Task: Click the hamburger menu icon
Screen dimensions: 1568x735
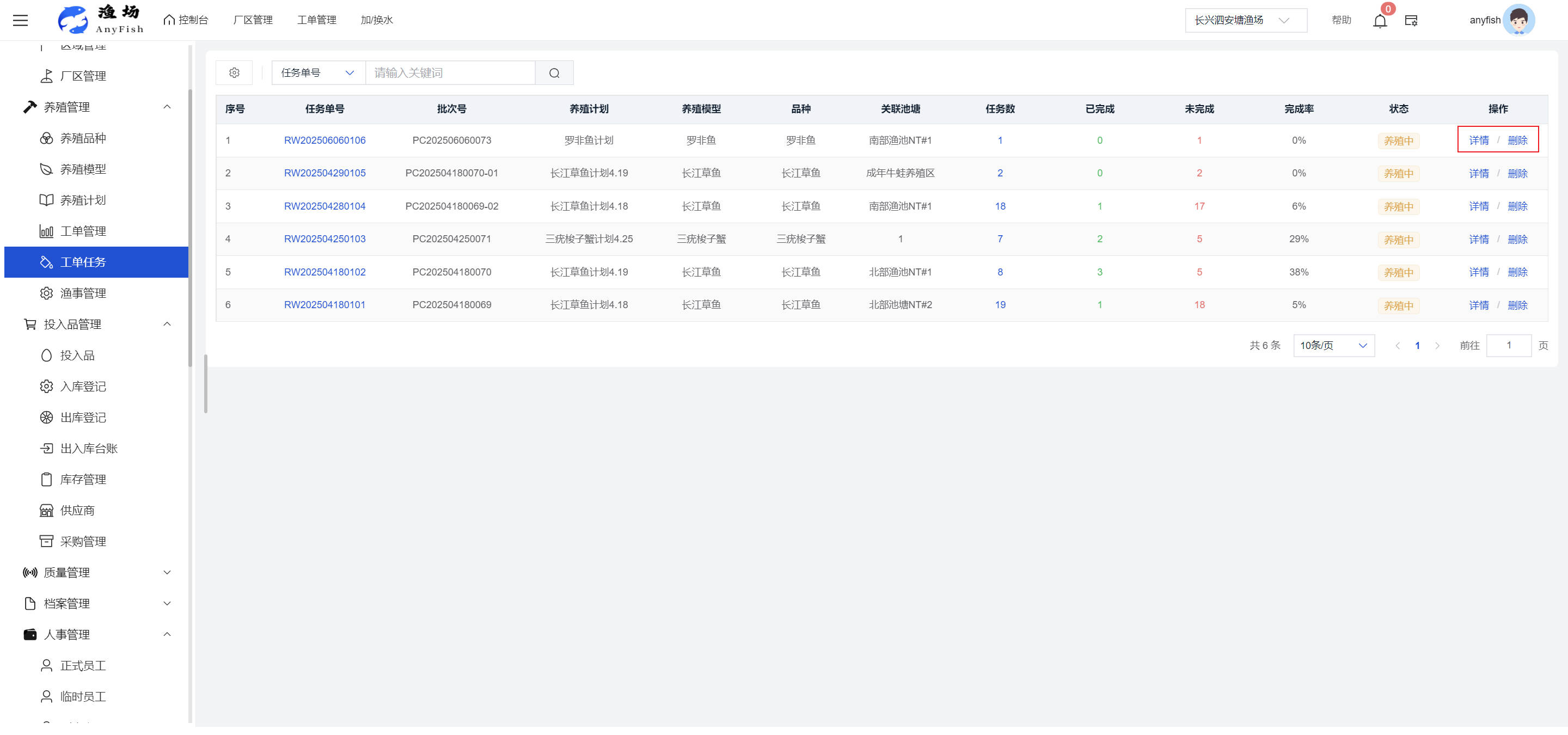Action: (20, 20)
